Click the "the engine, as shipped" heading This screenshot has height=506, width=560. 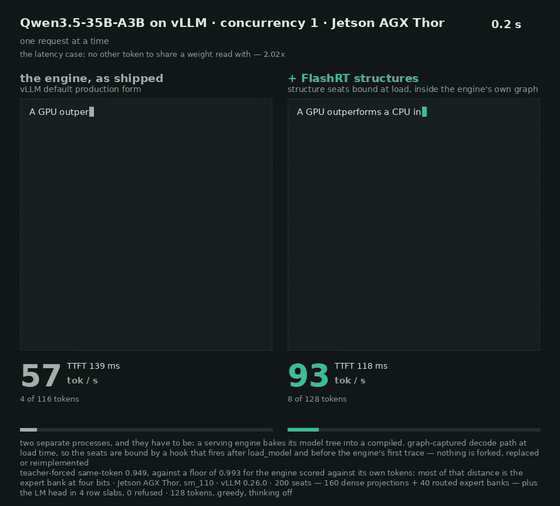[x=92, y=78]
